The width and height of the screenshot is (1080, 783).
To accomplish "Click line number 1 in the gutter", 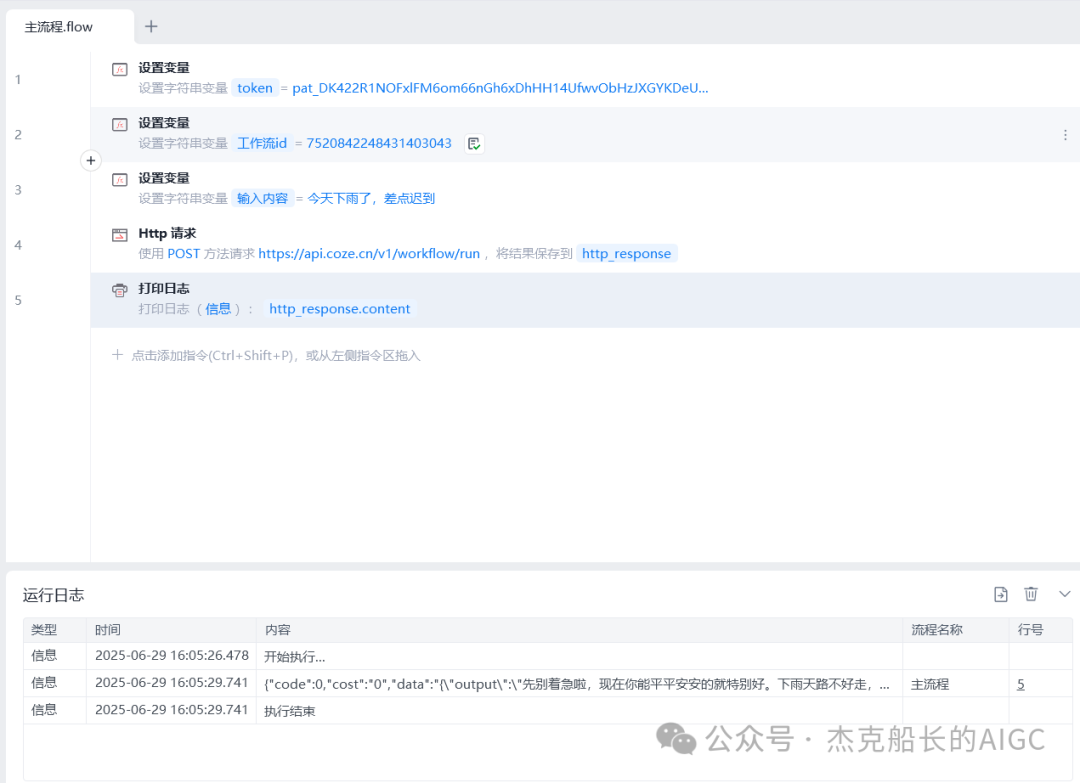I will pyautogui.click(x=18, y=80).
